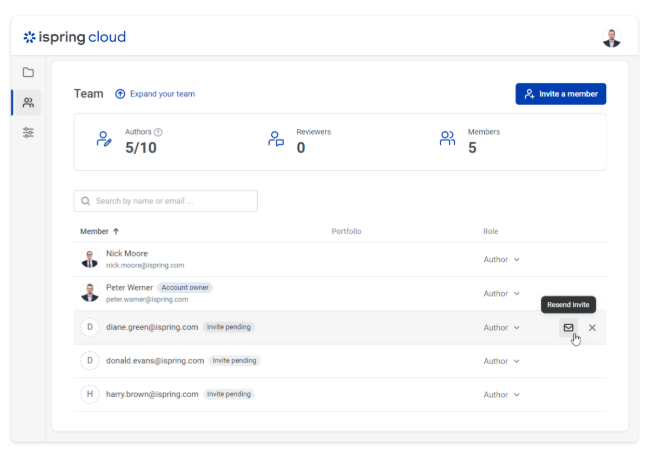This screenshot has height=458, width=658.
Task: Click nick.moore@ispring.com email
Action: pos(145,265)
